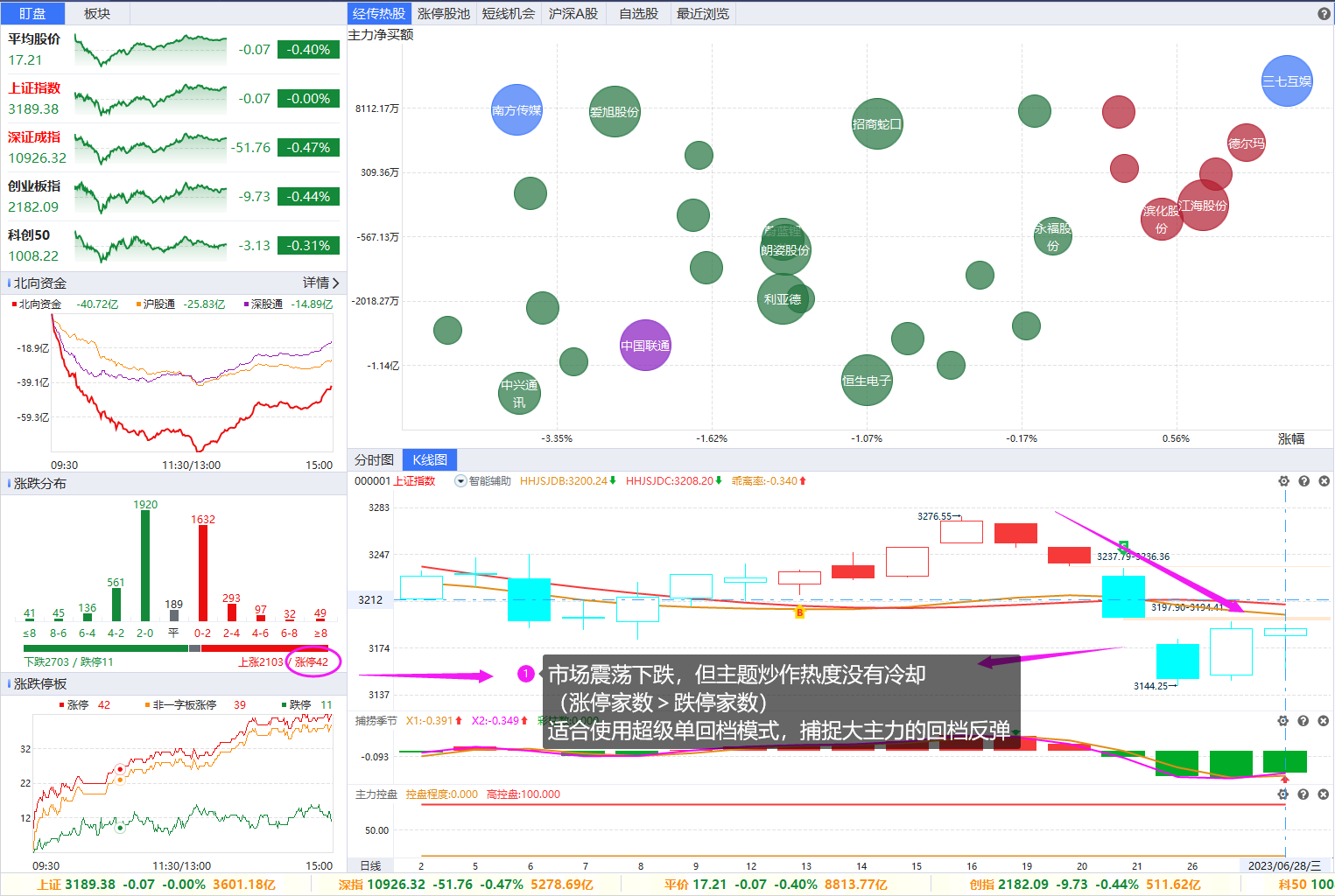Image resolution: width=1335 pixels, height=896 pixels.
Task: Click the 利亚德 bubble
Action: [783, 299]
